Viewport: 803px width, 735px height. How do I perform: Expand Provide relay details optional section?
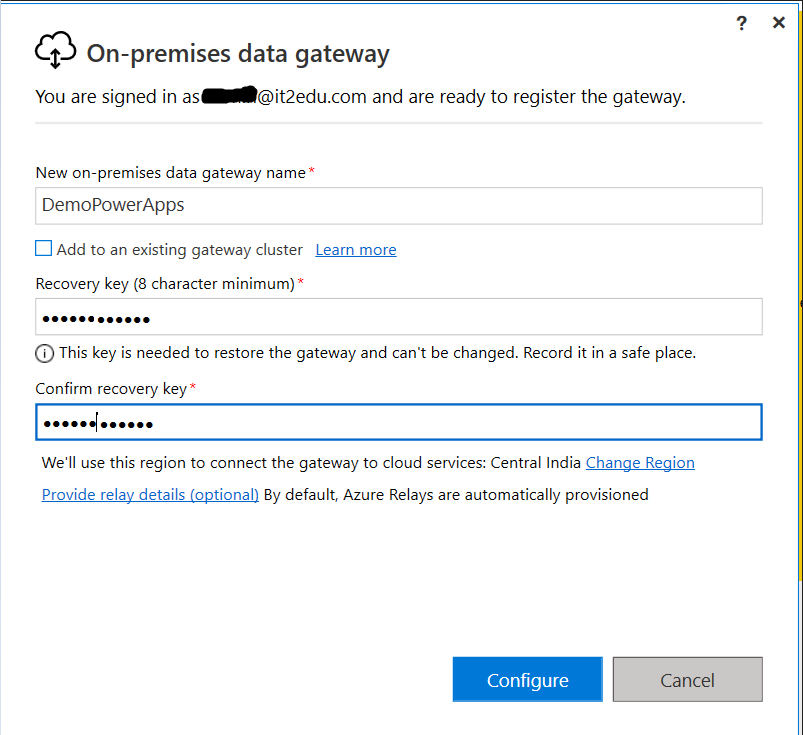[x=149, y=494]
